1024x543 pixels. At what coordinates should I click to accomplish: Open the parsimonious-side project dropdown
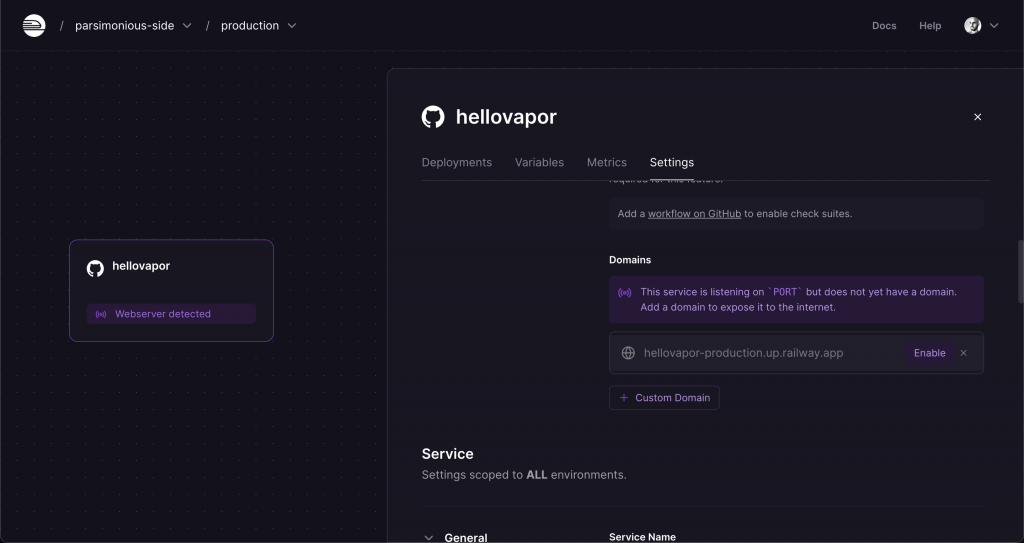coord(133,25)
